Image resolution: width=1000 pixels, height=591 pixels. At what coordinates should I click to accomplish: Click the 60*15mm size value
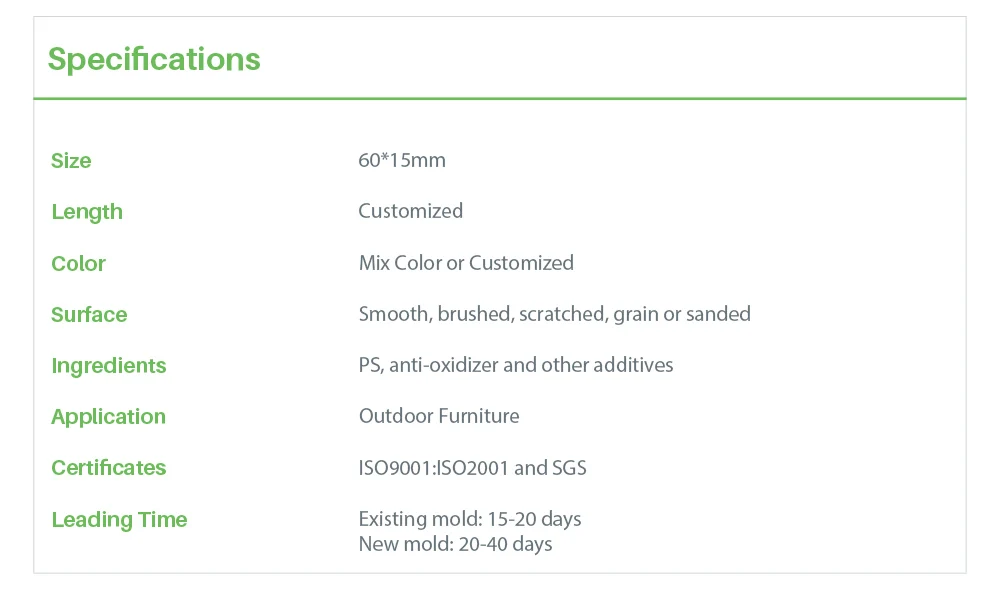[402, 160]
